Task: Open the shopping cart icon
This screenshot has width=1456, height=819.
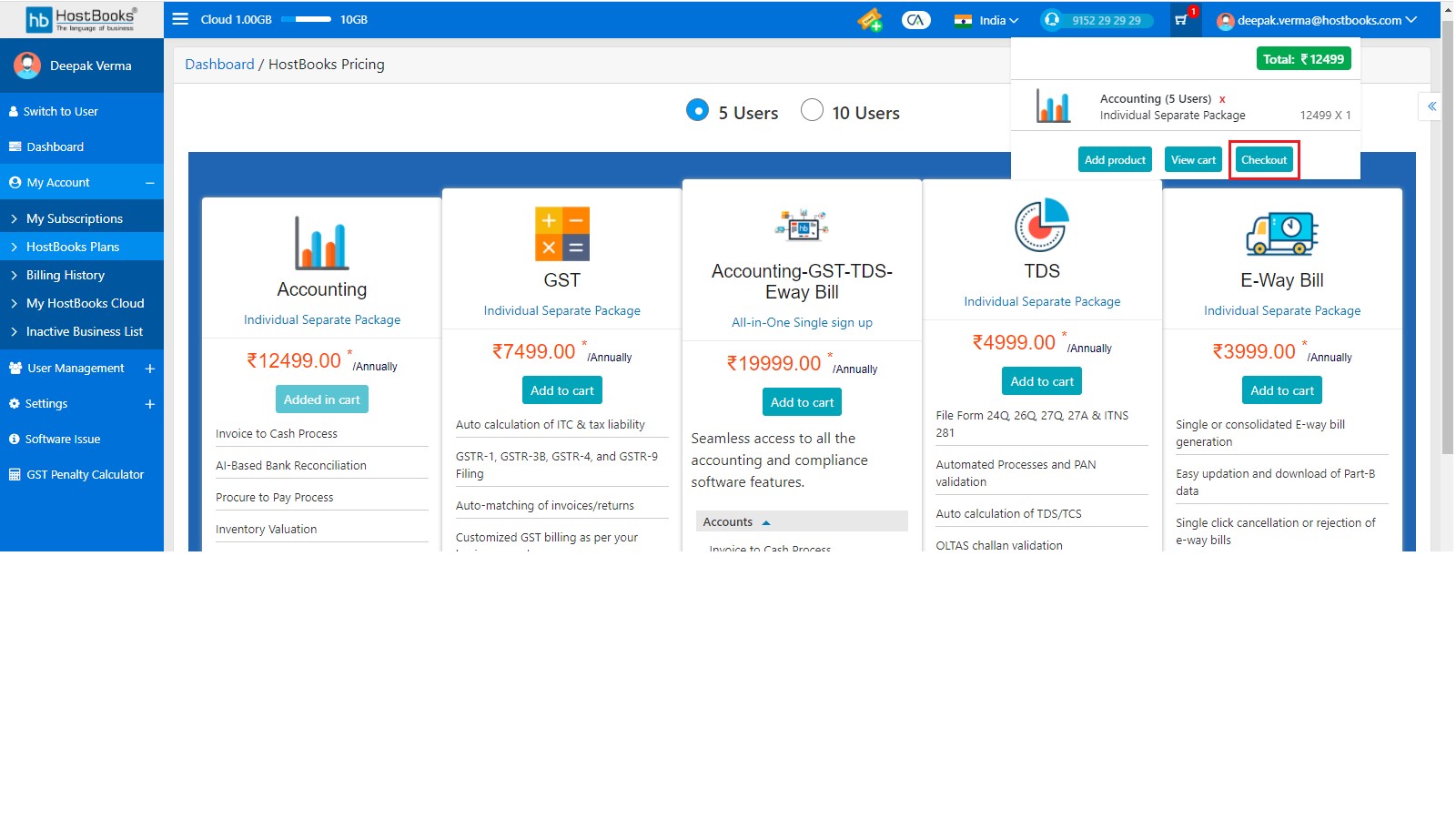Action: (x=1181, y=20)
